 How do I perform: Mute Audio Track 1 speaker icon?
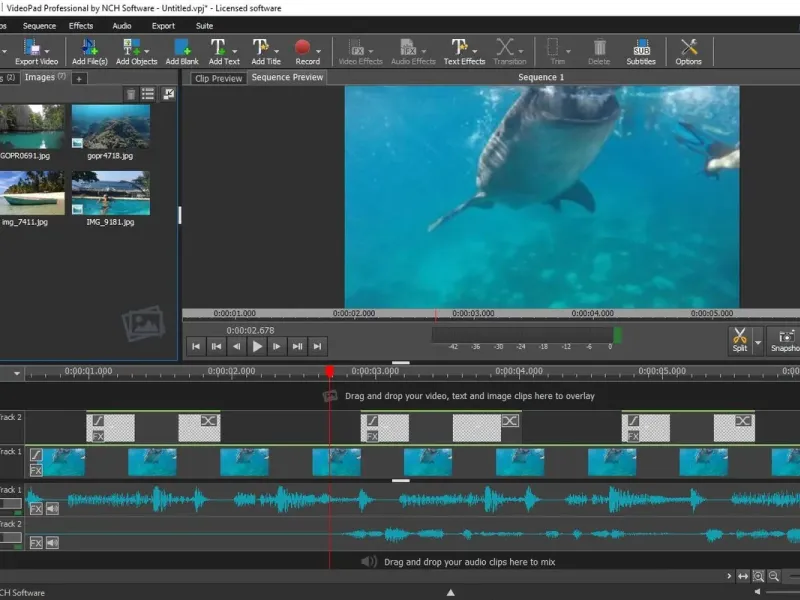52,509
